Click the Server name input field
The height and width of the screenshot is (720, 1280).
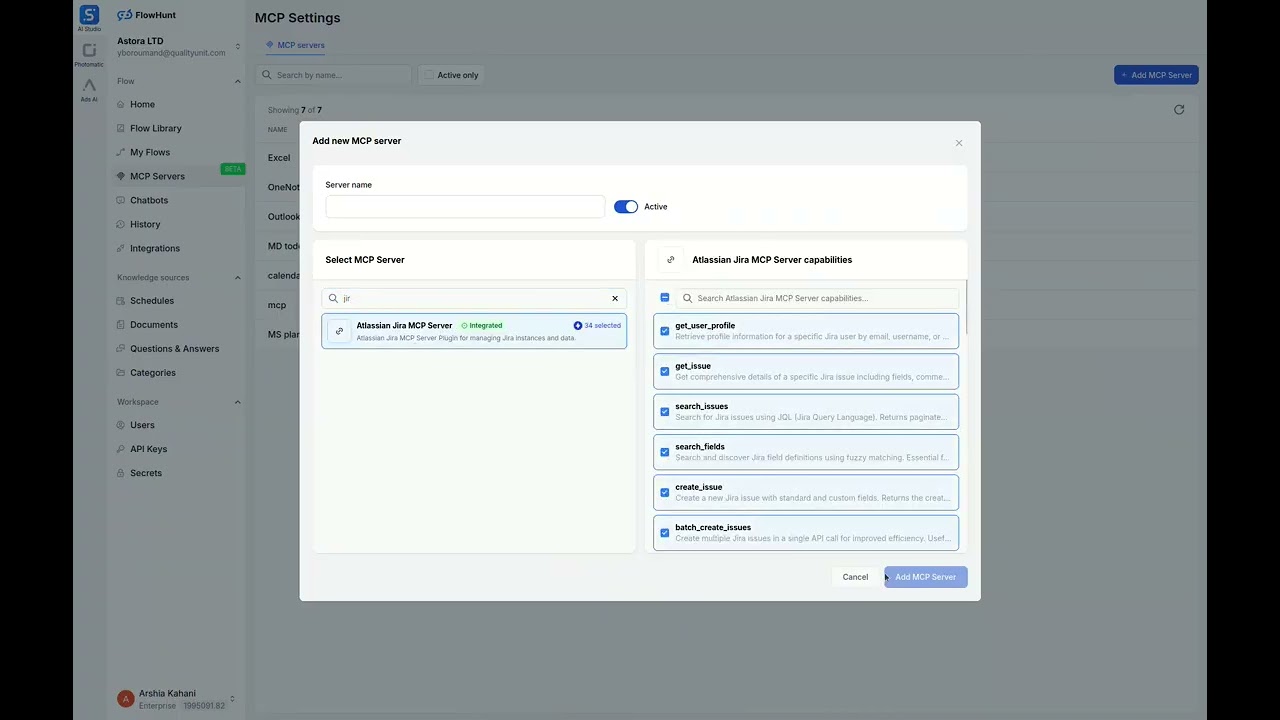(465, 207)
